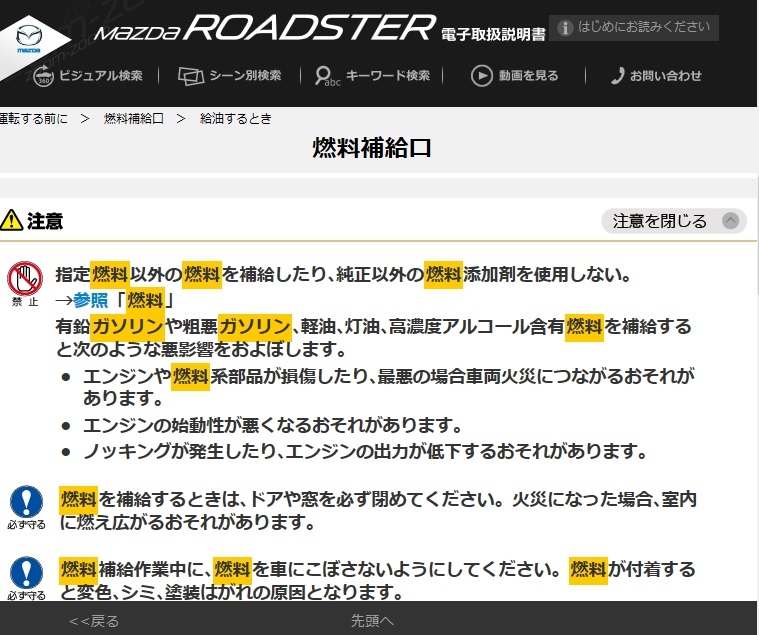Click highlighted 燃料 inside 「」 brackets
This screenshot has width=759, height=635.
pyautogui.click(x=146, y=301)
